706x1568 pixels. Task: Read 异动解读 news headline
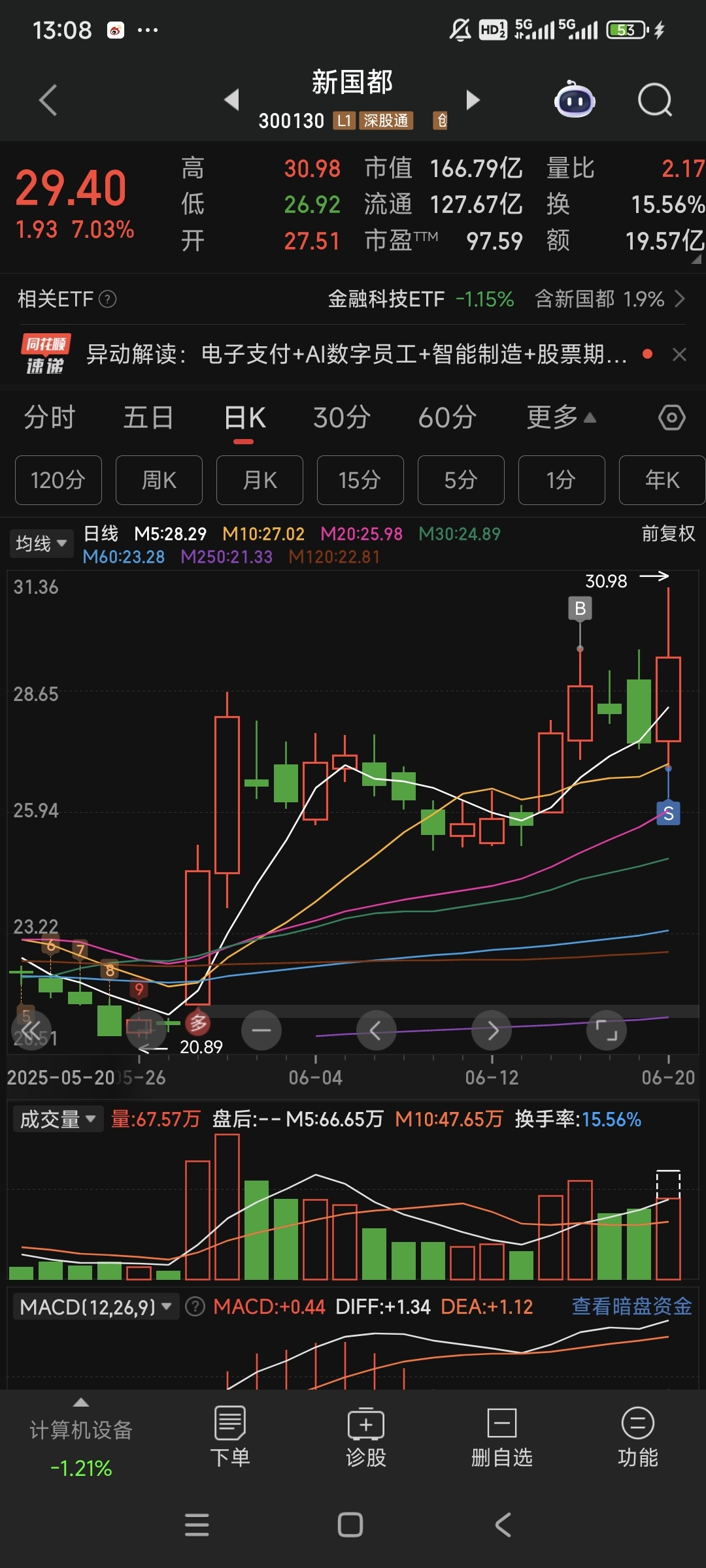point(357,354)
